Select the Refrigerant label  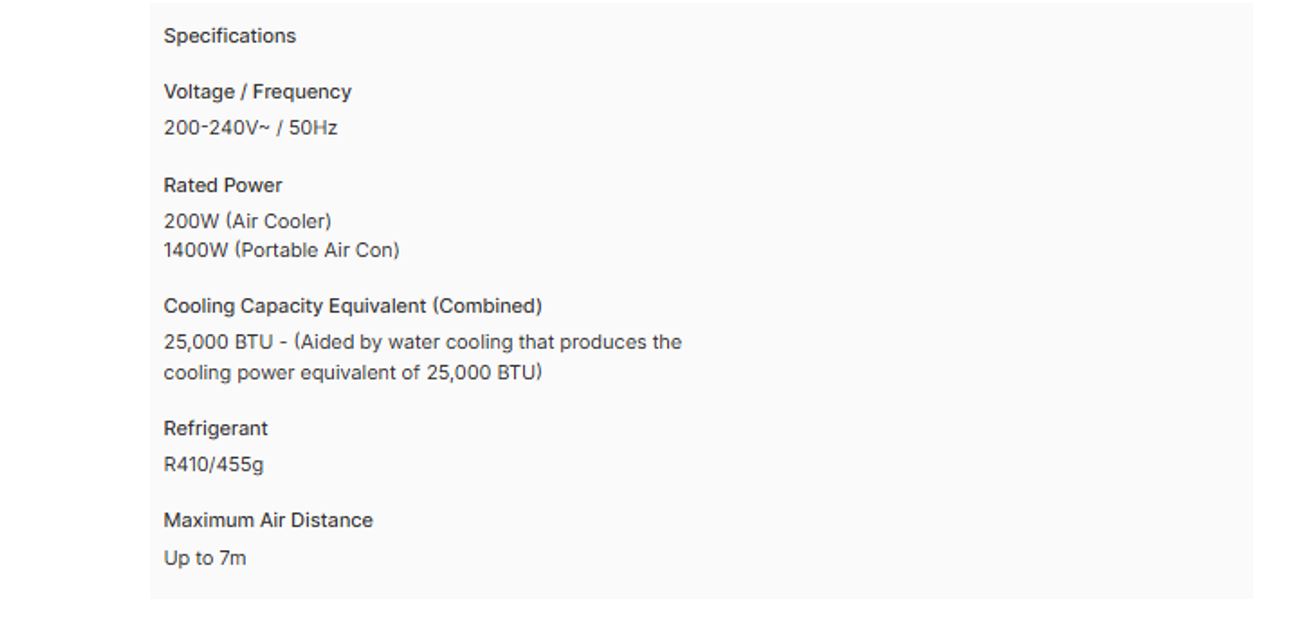(x=216, y=429)
